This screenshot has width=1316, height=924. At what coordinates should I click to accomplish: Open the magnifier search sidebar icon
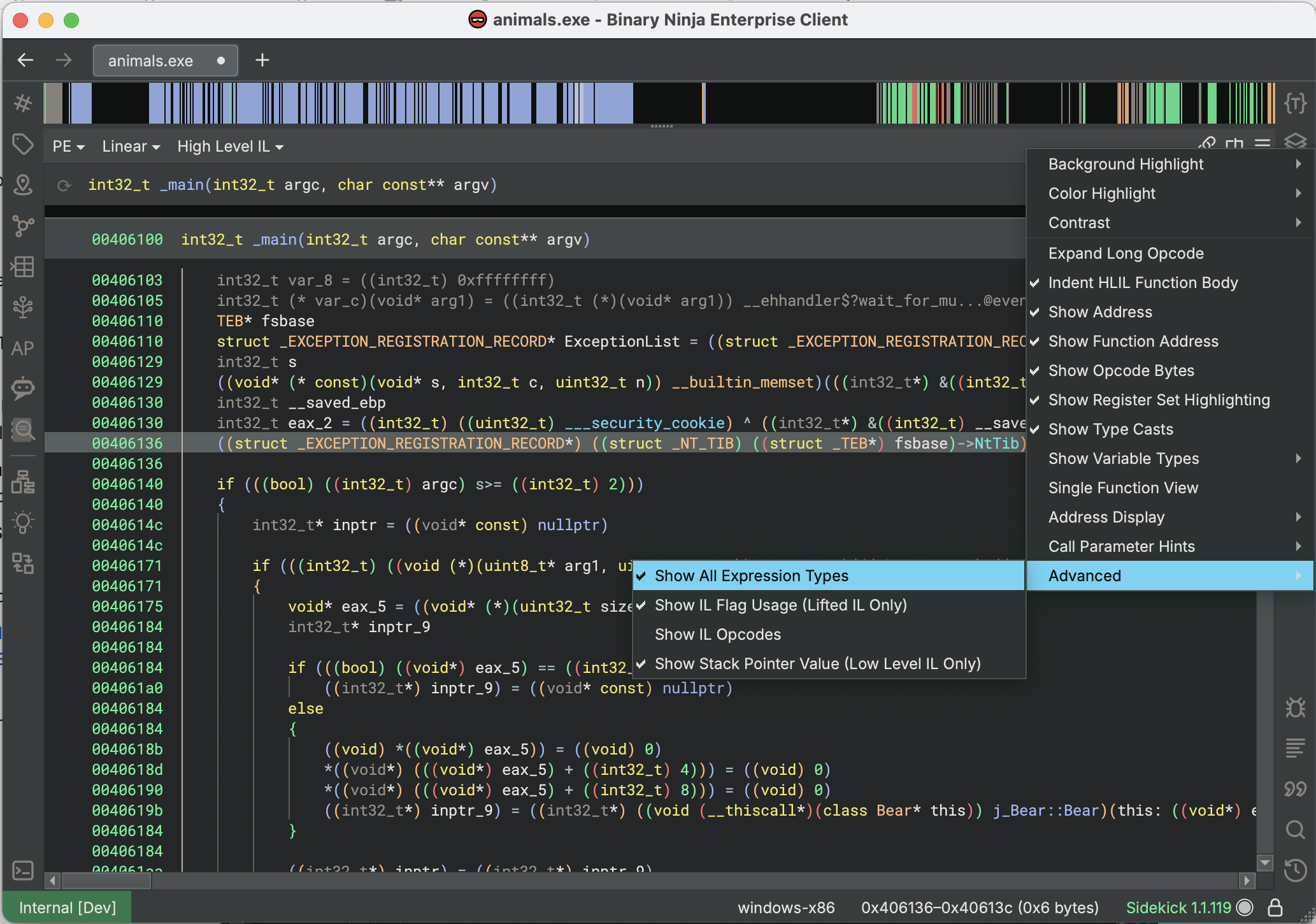pyautogui.click(x=23, y=430)
